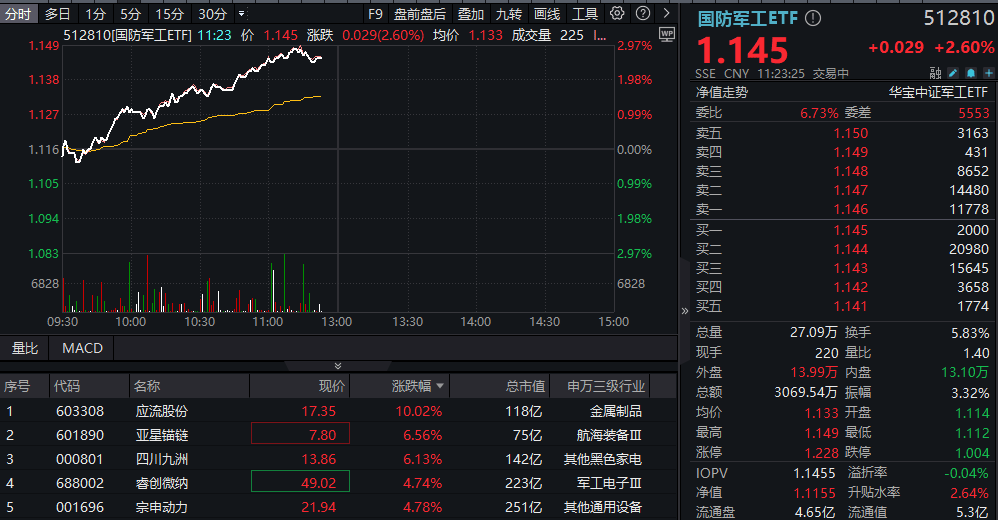
Task: Click 代码 column header
Action: click(x=67, y=386)
